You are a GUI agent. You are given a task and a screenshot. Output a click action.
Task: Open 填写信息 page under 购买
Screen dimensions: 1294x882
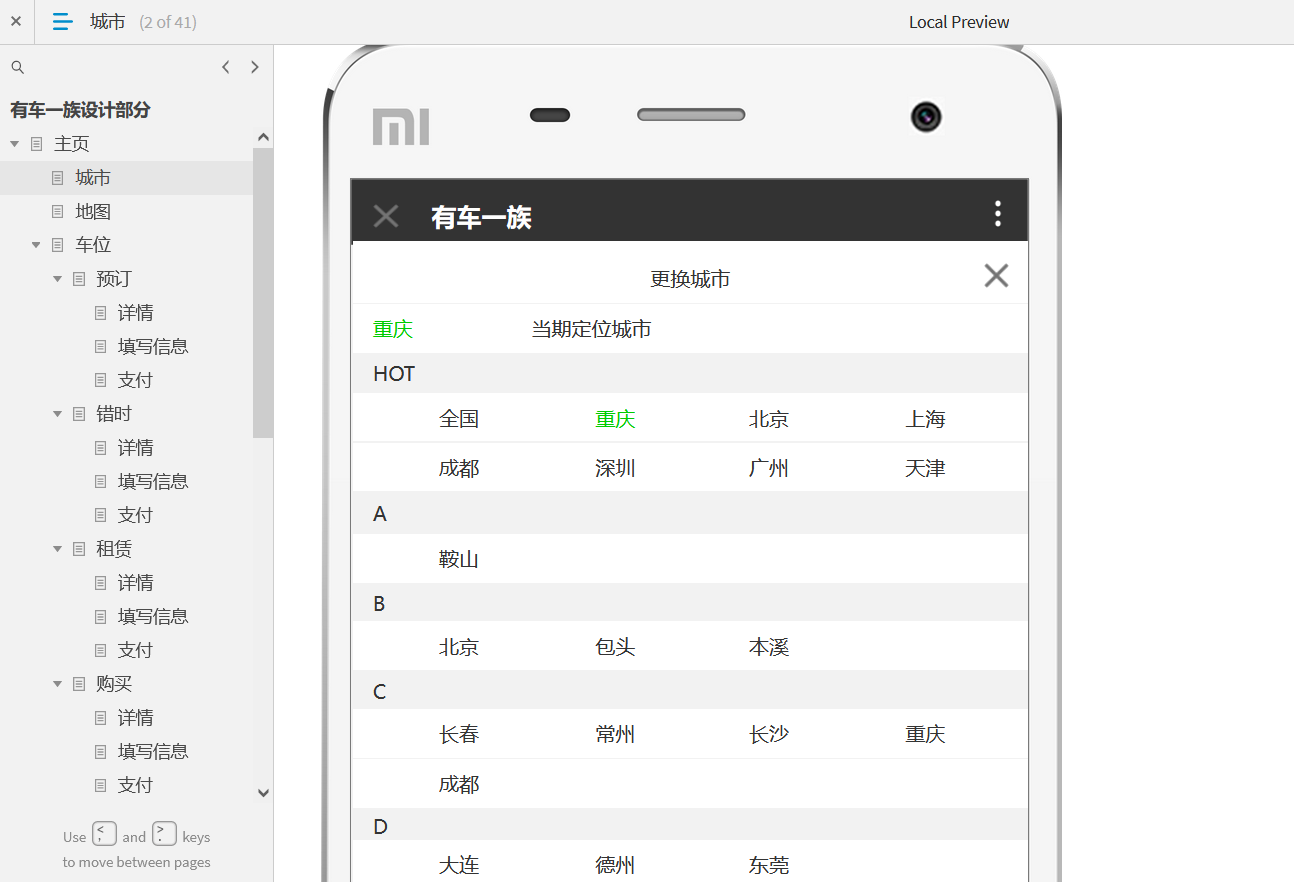[153, 752]
